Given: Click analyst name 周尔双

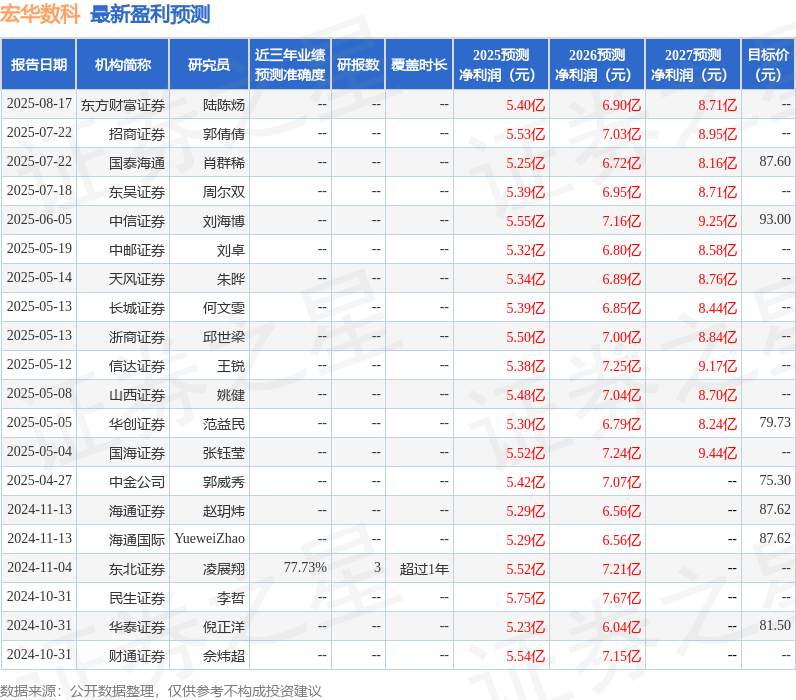Looking at the screenshot, I should tap(224, 192).
